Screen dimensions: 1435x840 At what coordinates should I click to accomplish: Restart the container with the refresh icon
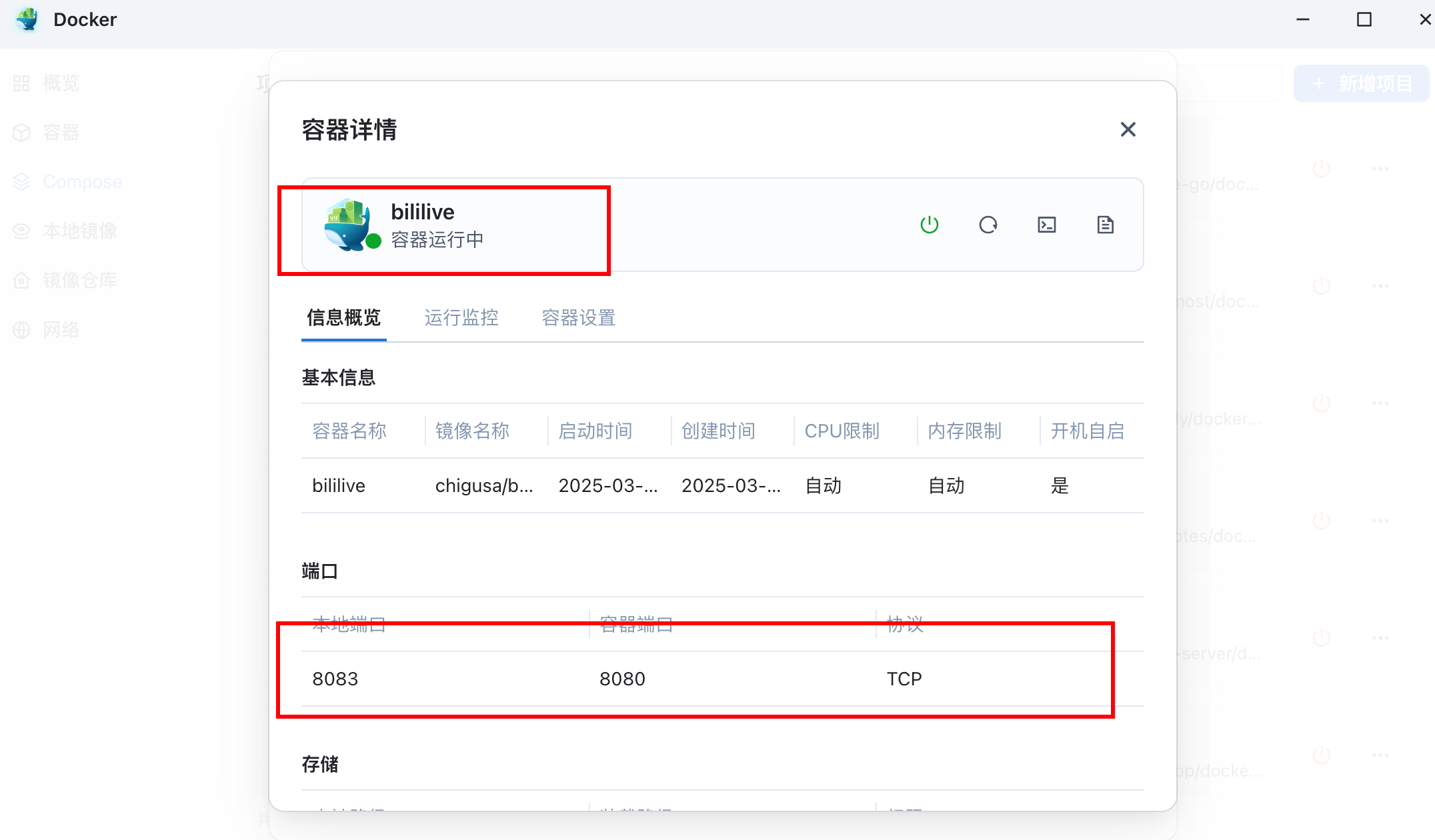(988, 225)
